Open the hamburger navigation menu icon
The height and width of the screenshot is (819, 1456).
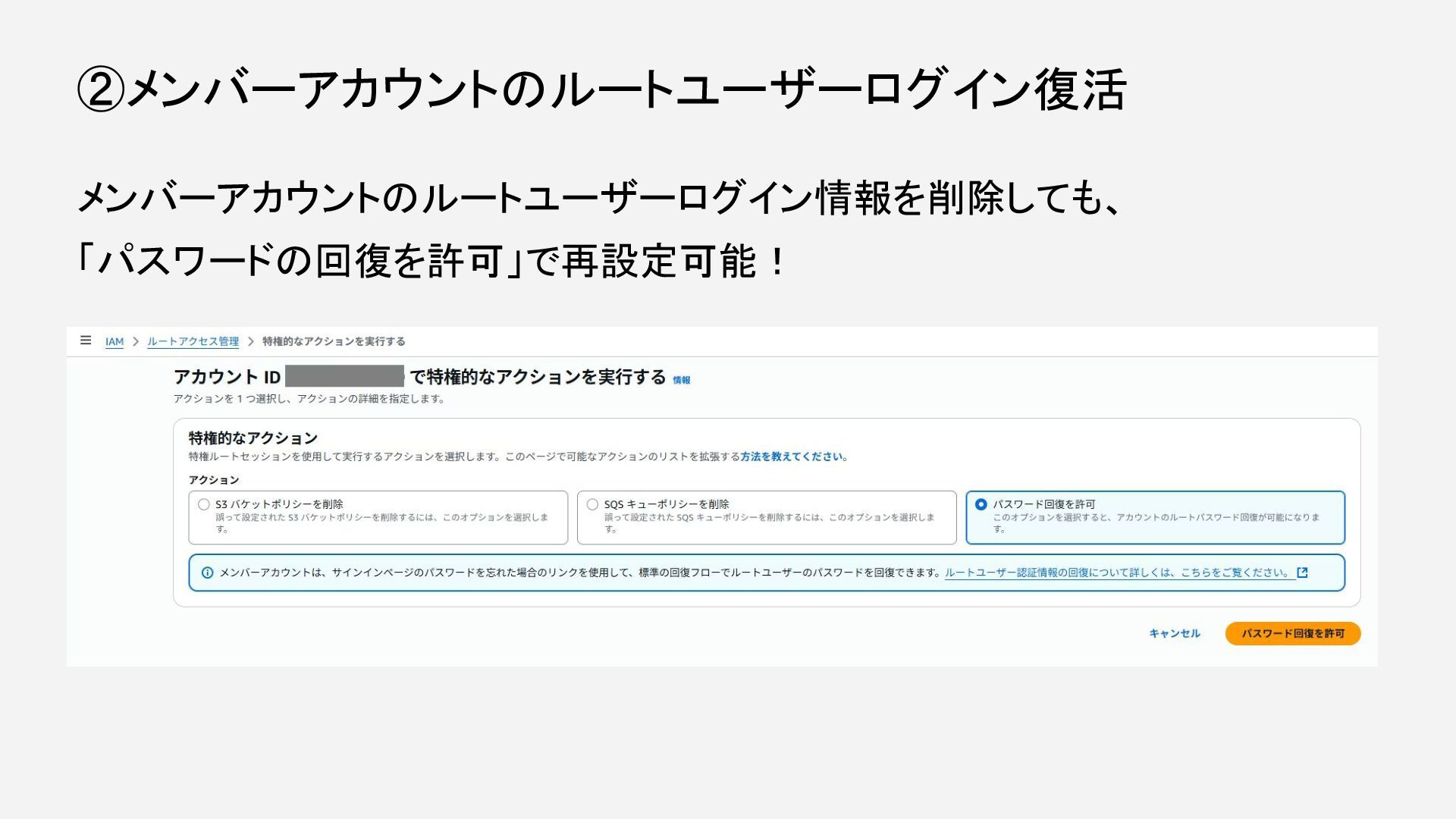point(86,340)
